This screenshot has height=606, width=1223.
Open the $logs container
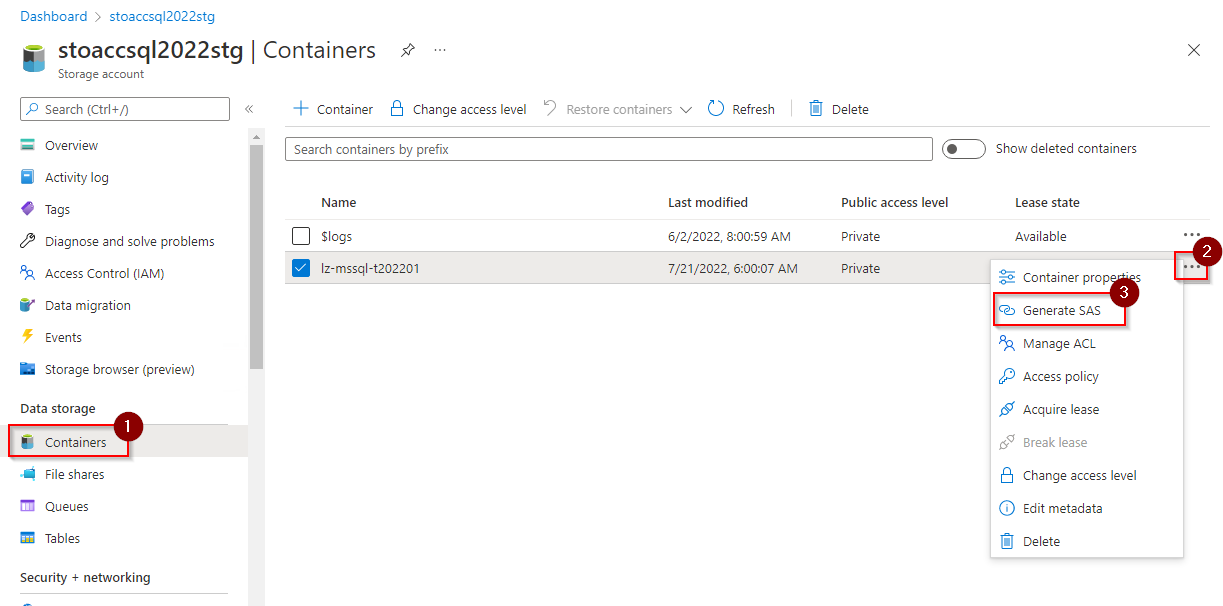tap(336, 237)
